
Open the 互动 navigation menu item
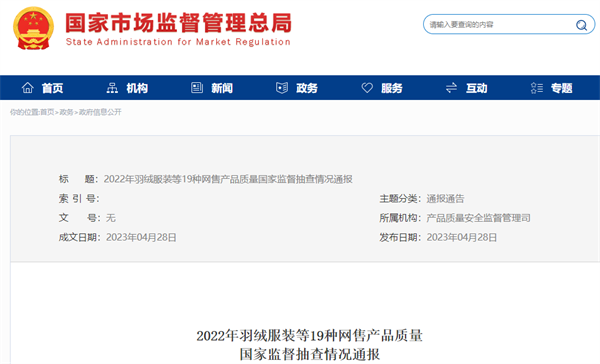[477, 88]
